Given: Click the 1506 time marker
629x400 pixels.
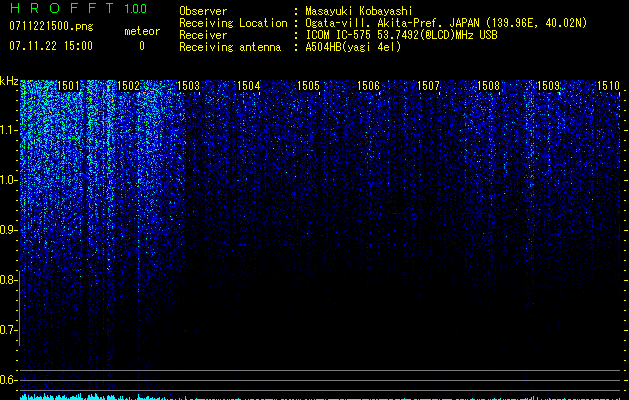Looking at the screenshot, I should pos(368,85).
